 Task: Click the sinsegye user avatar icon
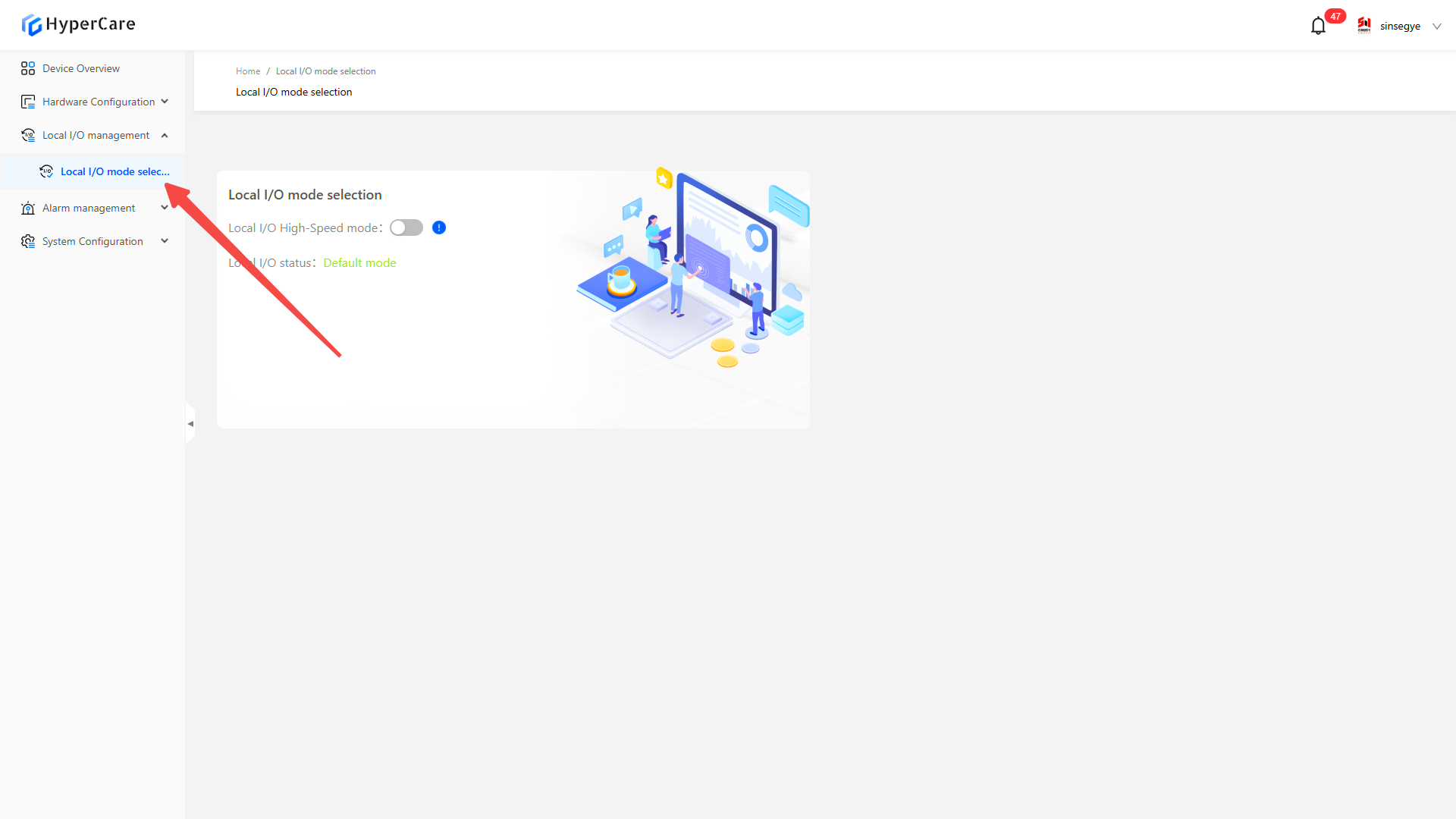1364,26
